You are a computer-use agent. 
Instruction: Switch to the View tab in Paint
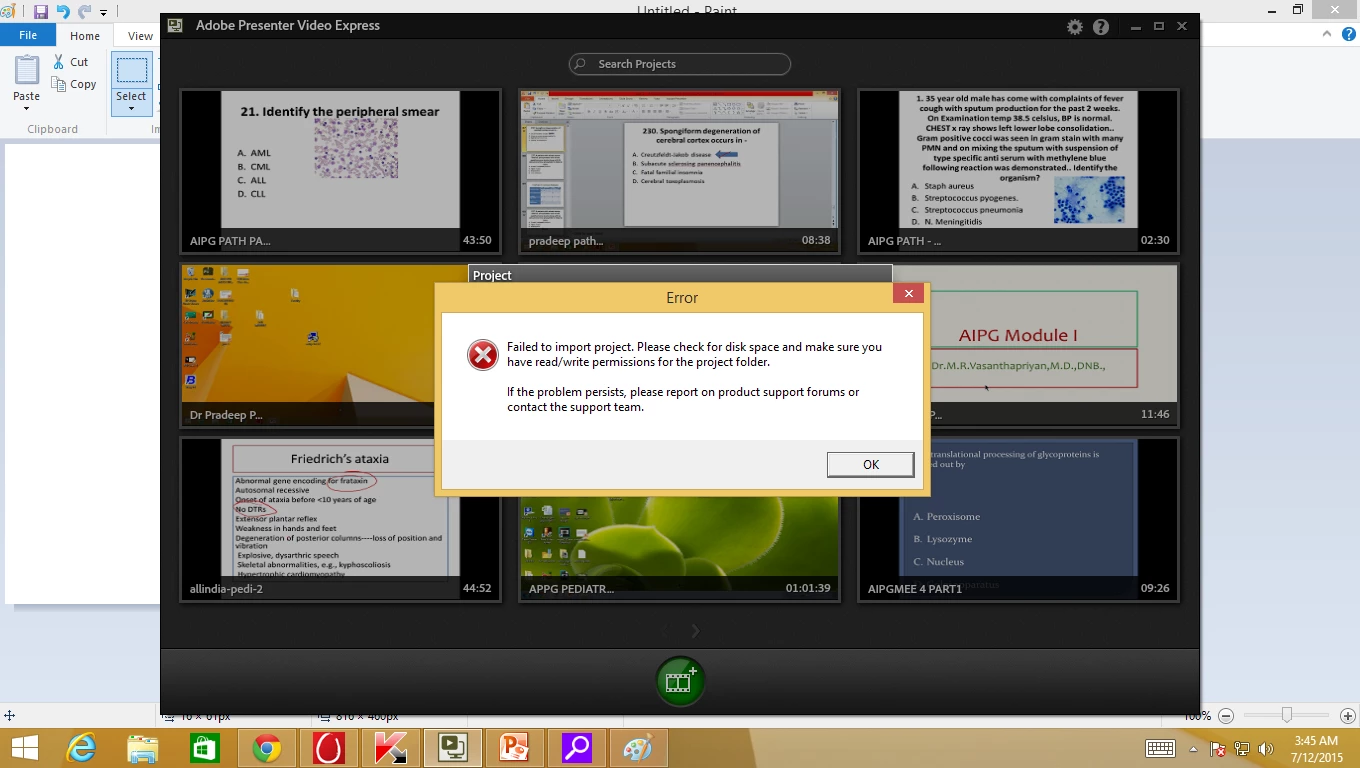140,36
